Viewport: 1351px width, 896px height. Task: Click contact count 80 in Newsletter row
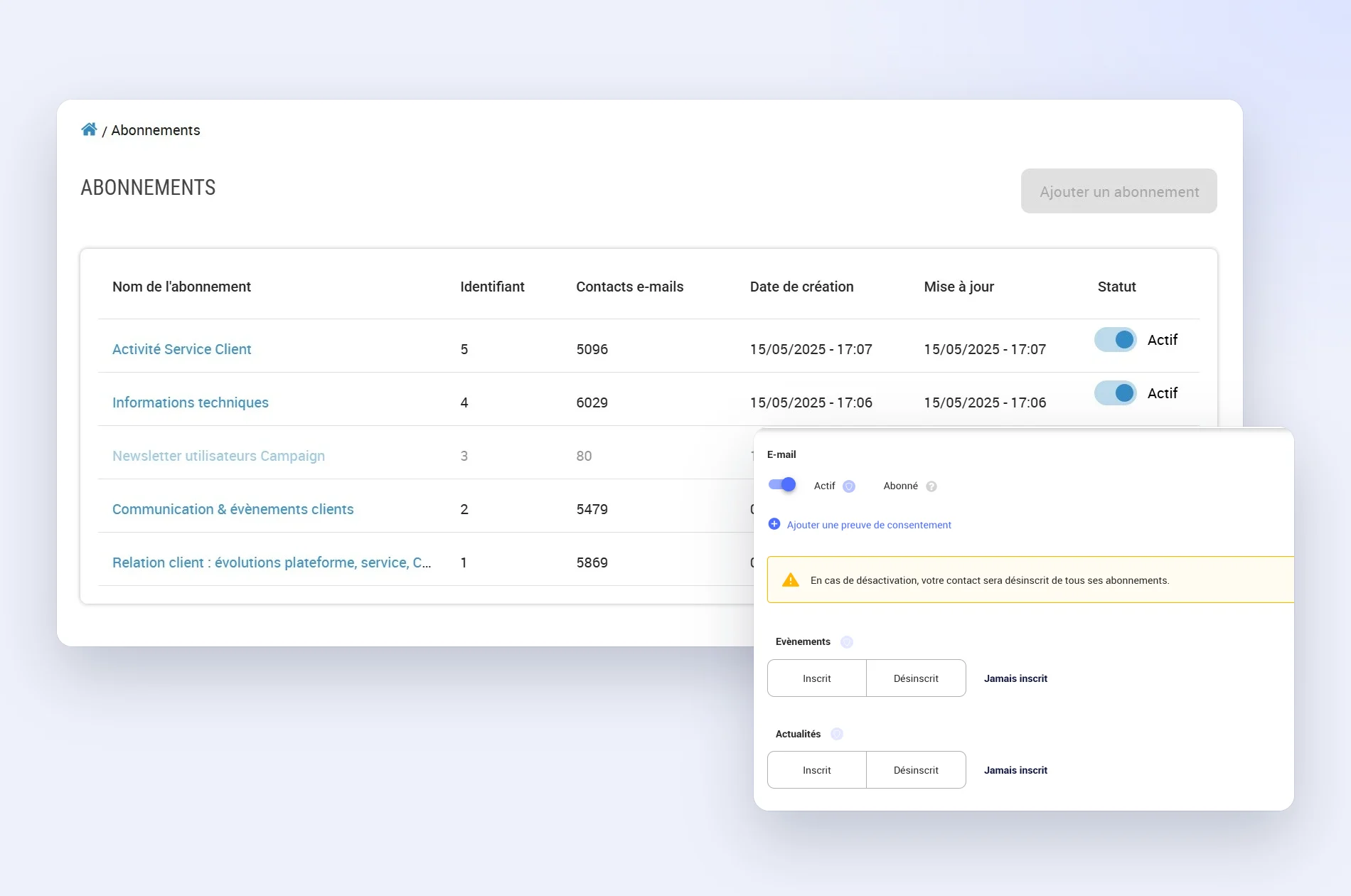[x=584, y=456]
